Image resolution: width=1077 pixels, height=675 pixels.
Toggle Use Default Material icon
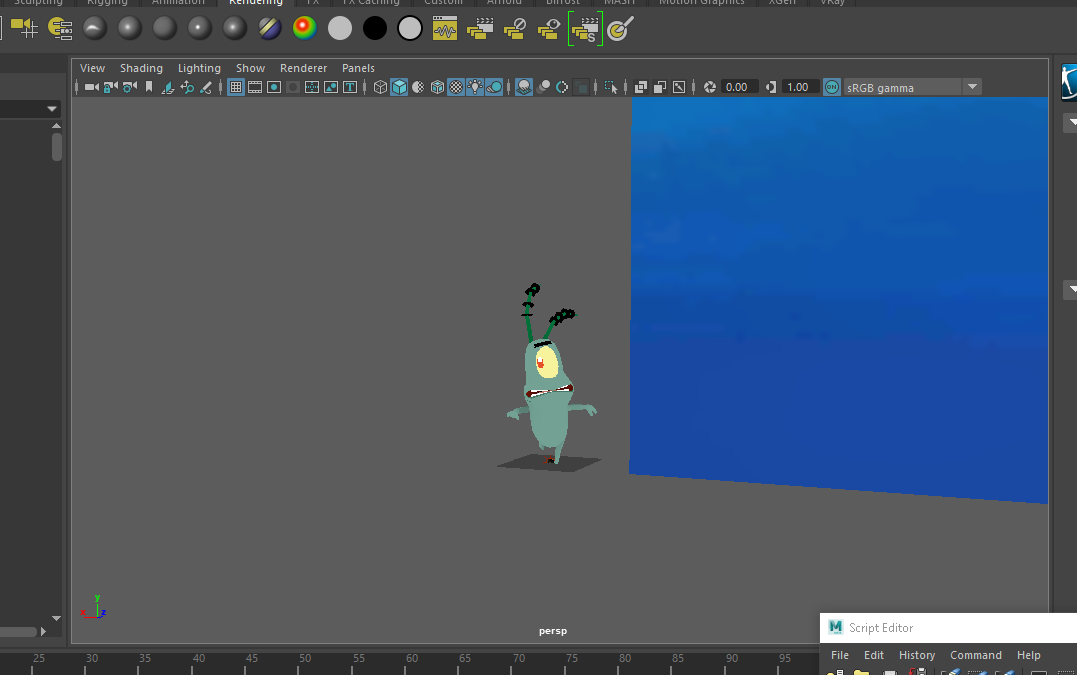(x=418, y=87)
